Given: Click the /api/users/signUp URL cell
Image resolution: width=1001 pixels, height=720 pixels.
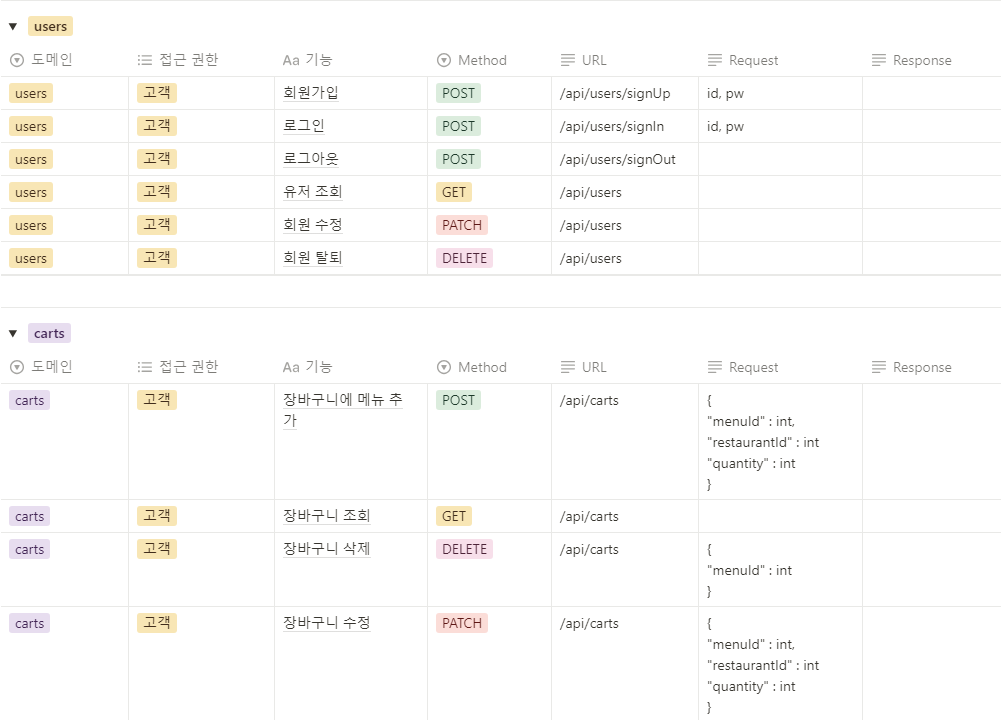Looking at the screenshot, I should 625,93.
